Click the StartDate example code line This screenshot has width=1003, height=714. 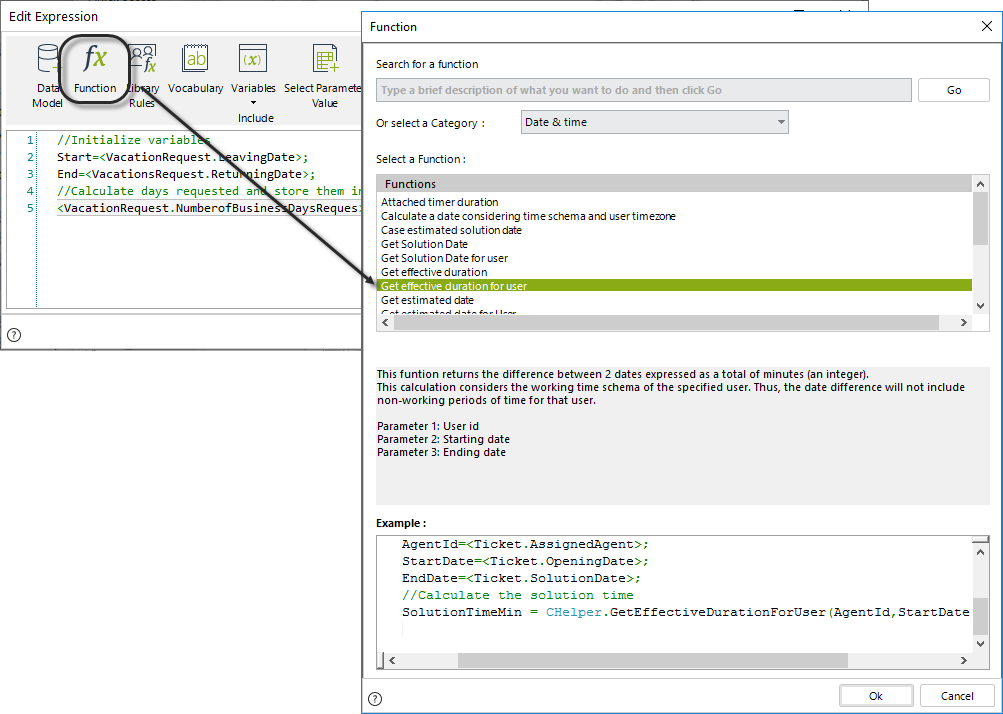pyautogui.click(x=525, y=561)
